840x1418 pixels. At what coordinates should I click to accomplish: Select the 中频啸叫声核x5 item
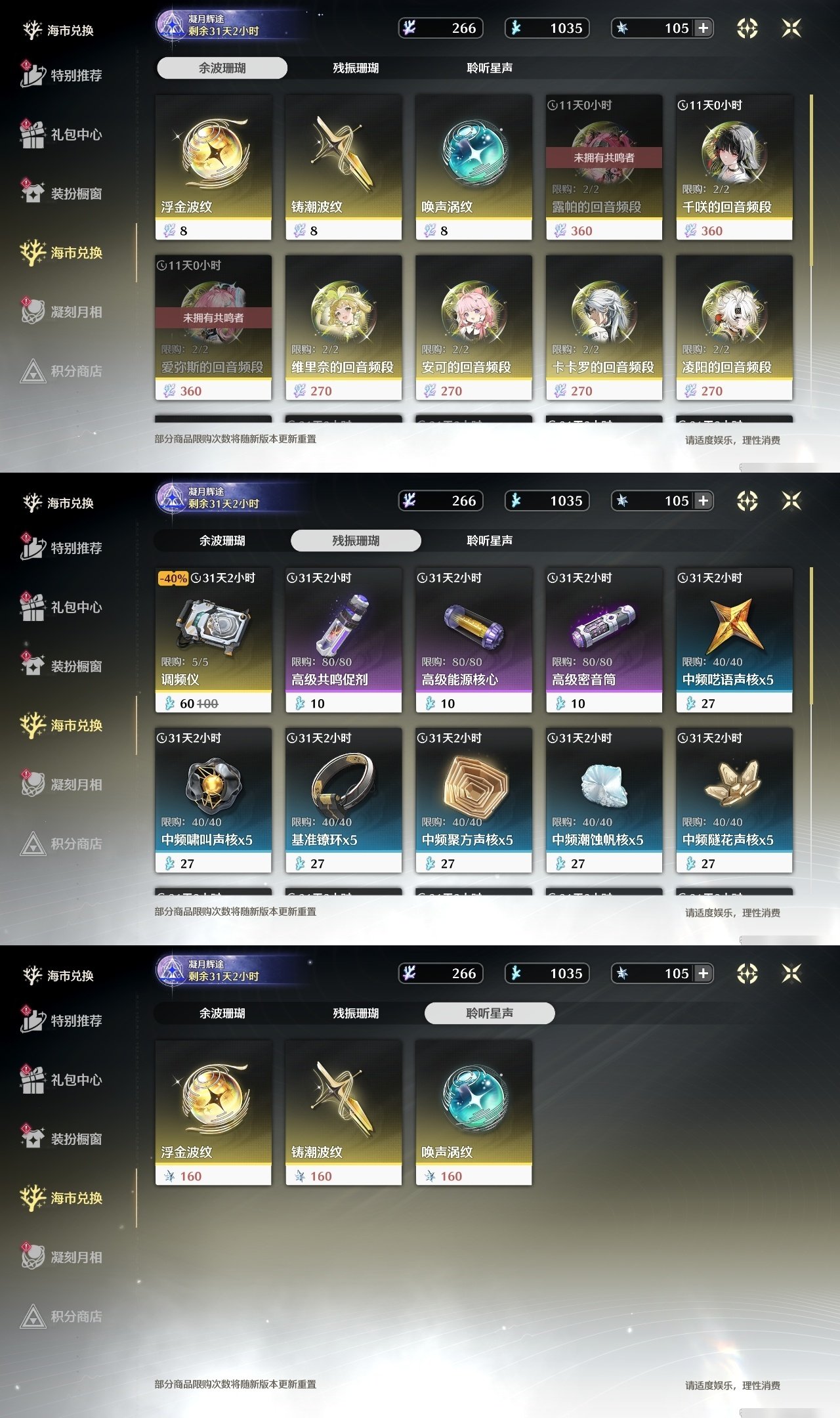click(x=213, y=800)
